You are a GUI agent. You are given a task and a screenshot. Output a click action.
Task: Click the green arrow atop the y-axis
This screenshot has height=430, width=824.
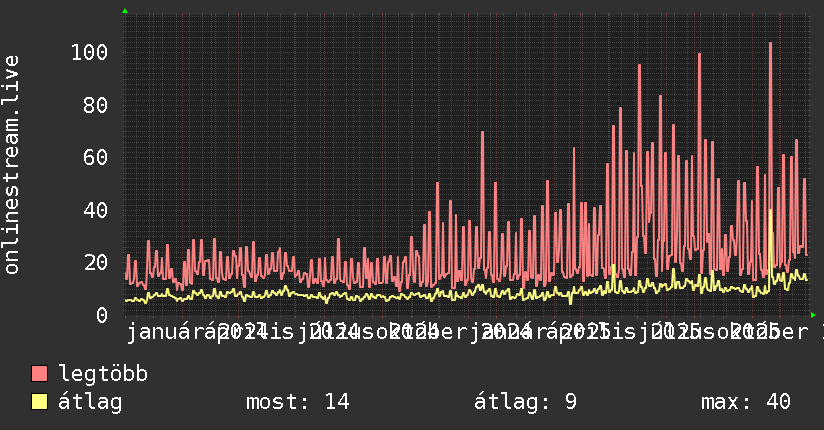(x=125, y=11)
